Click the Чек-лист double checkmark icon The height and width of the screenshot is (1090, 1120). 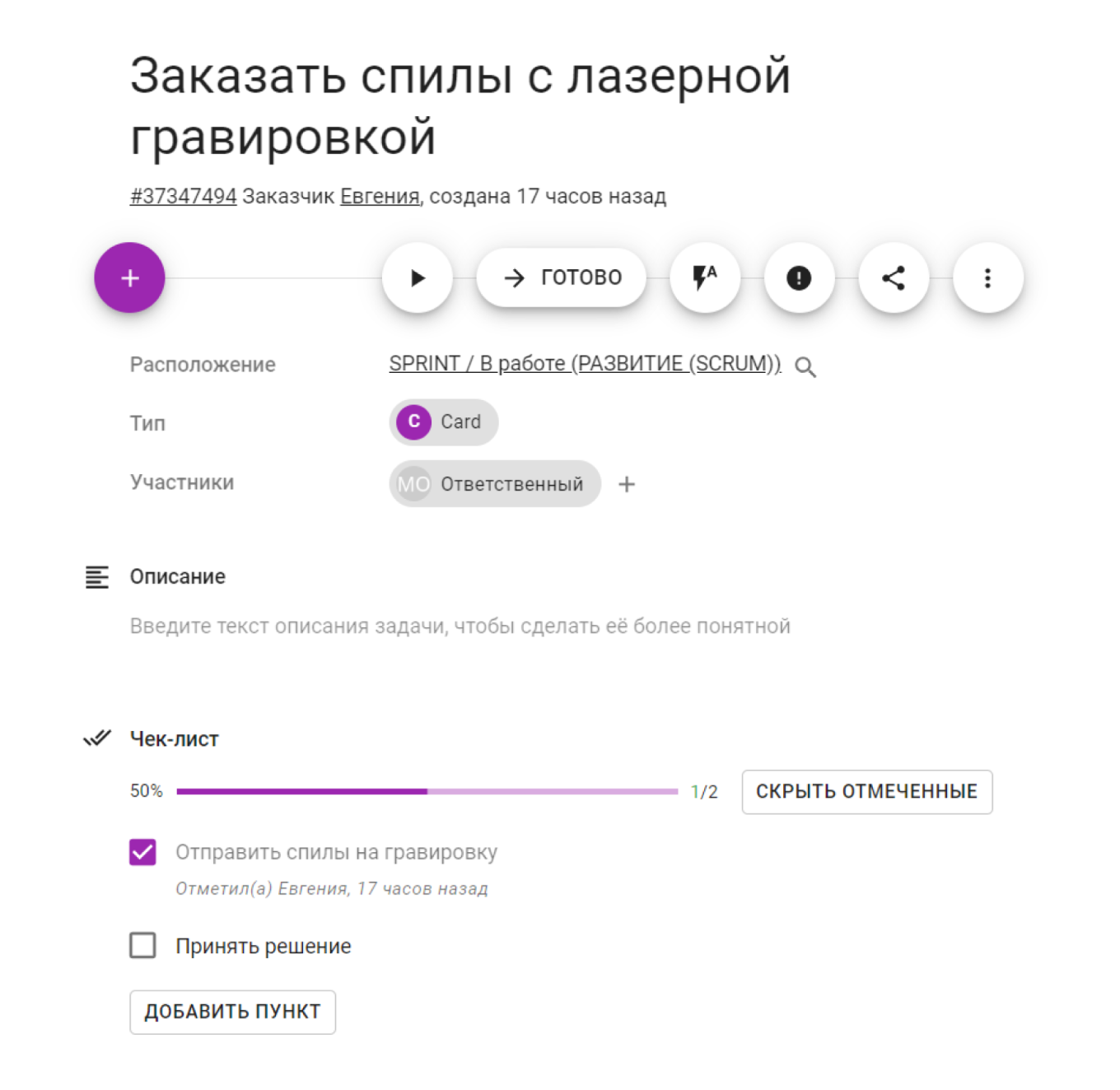tap(98, 738)
